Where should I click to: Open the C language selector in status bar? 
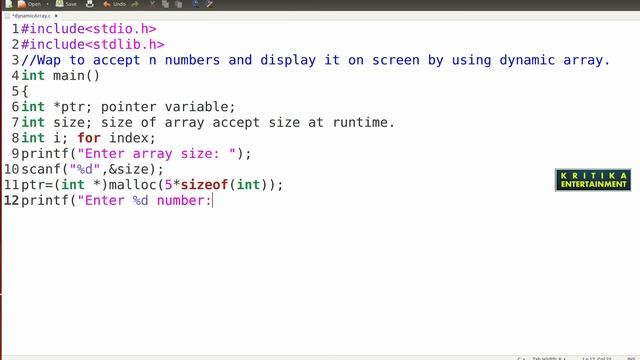(521, 358)
